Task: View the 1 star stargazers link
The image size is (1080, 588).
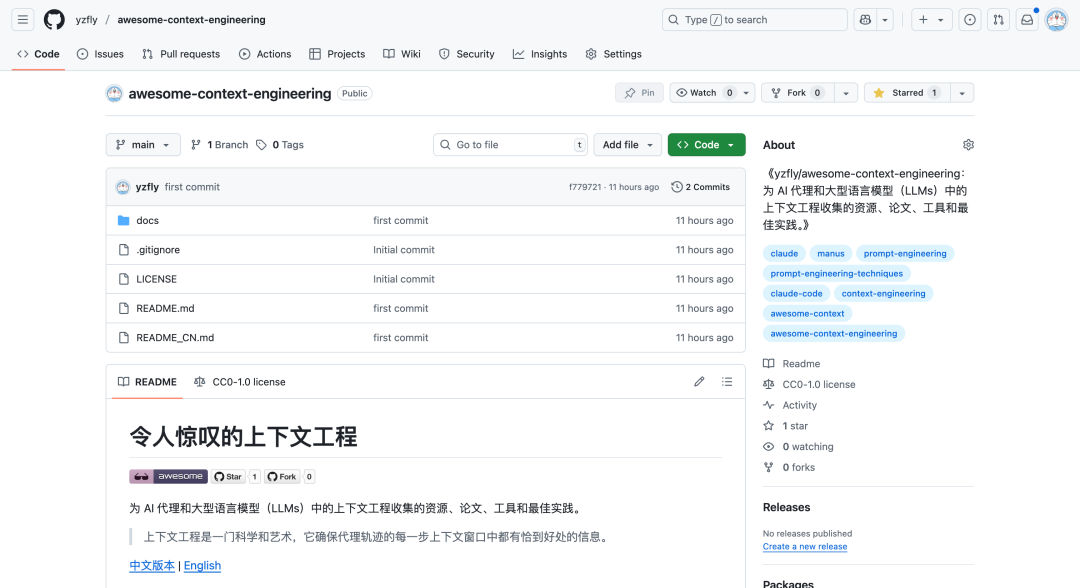Action: [786, 426]
